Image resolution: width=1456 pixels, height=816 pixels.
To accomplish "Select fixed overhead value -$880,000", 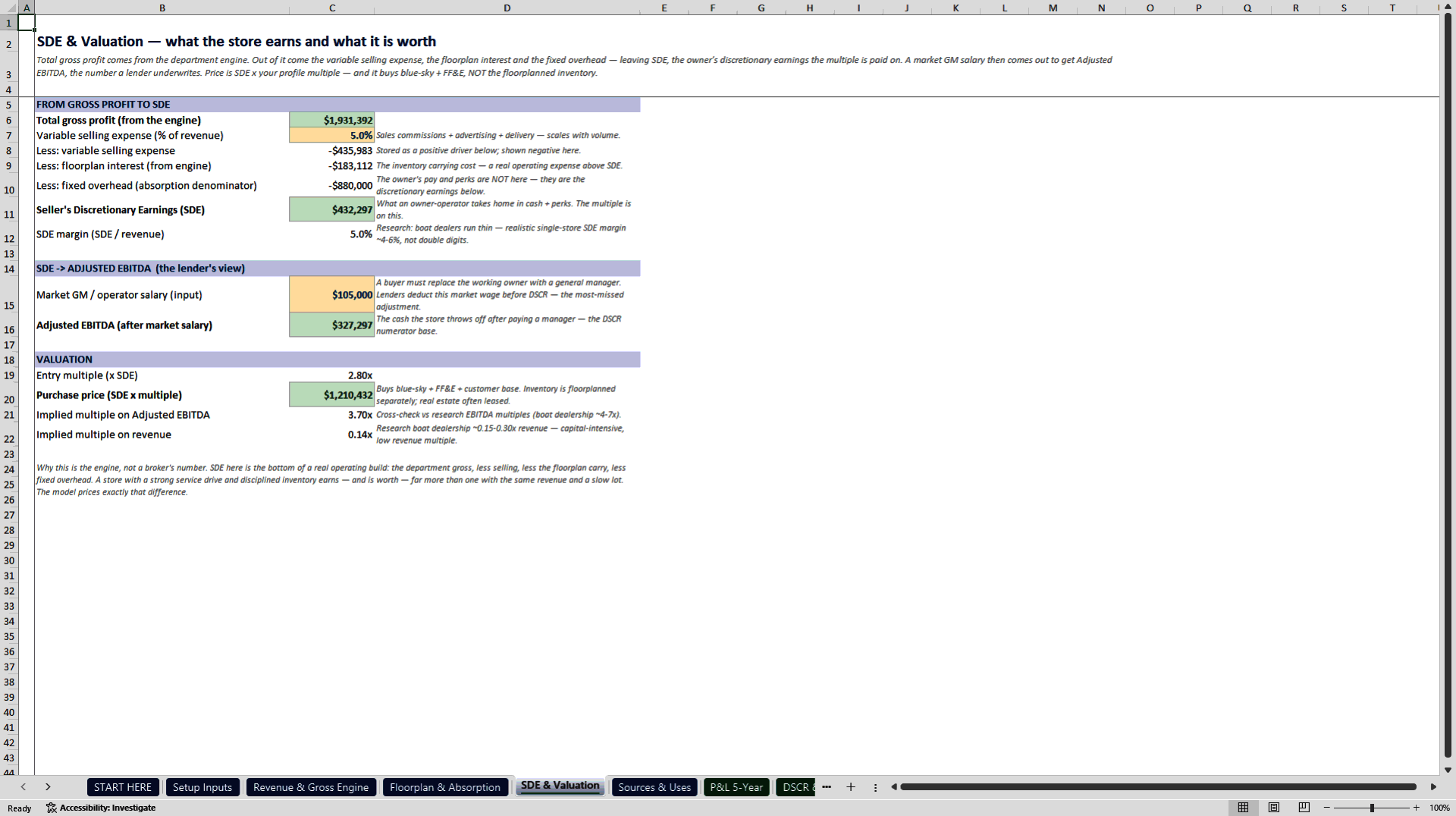I will coord(332,185).
